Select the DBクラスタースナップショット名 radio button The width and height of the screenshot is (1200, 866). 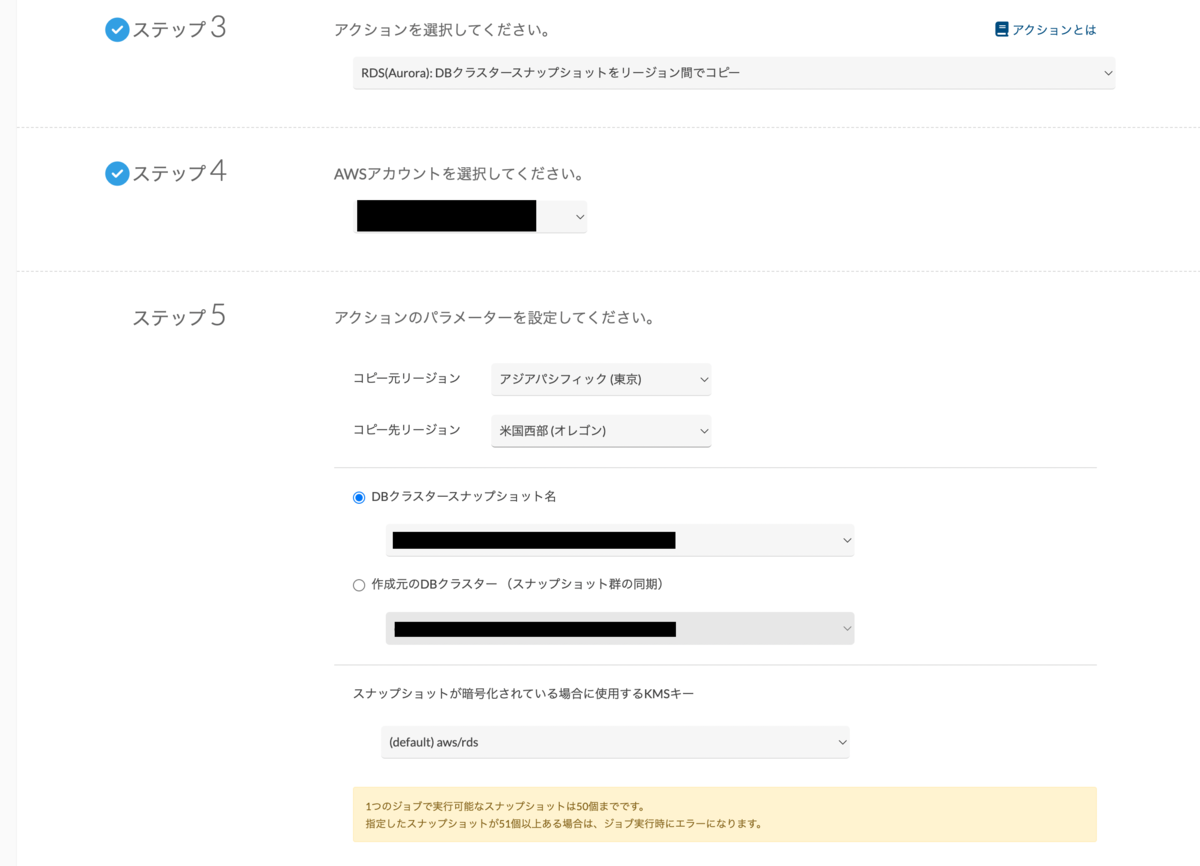tap(359, 498)
